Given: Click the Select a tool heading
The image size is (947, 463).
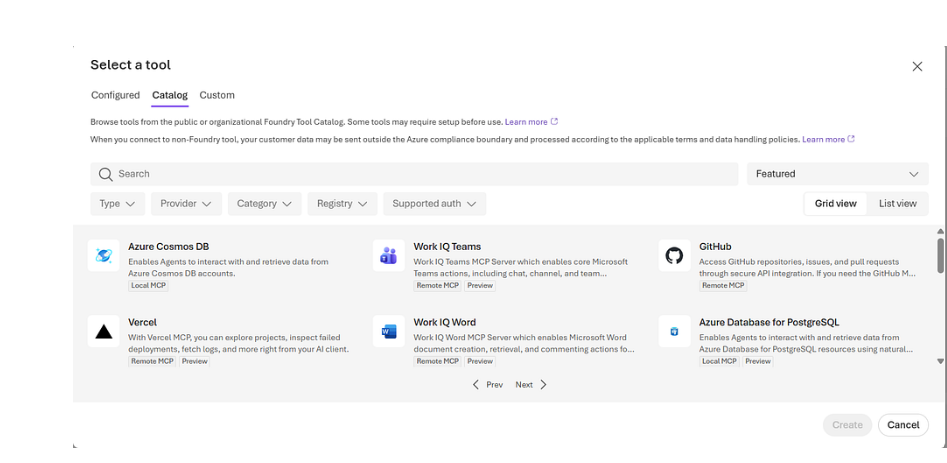Looking at the screenshot, I should click(x=130, y=65).
